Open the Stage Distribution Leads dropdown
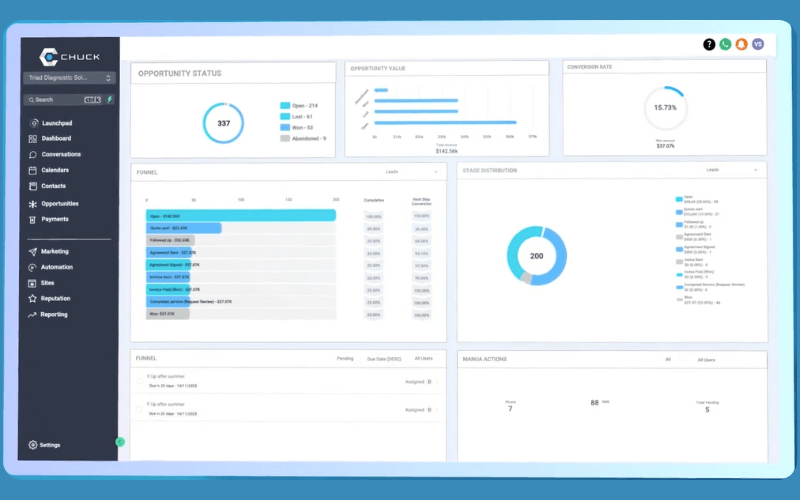Screen dimensions: 800x500 [x=731, y=170]
